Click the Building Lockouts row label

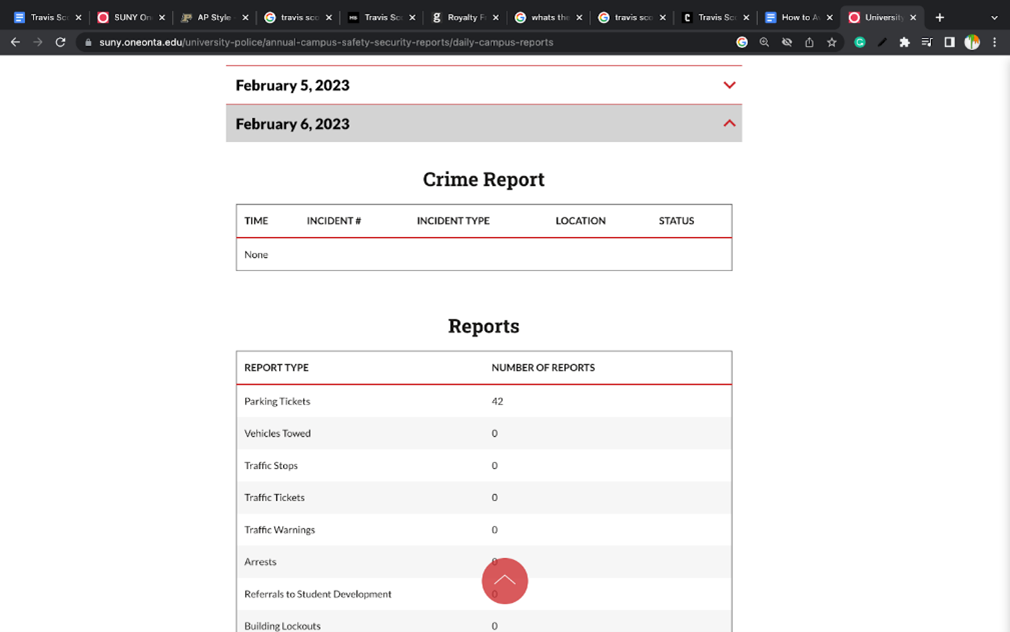click(x=282, y=626)
